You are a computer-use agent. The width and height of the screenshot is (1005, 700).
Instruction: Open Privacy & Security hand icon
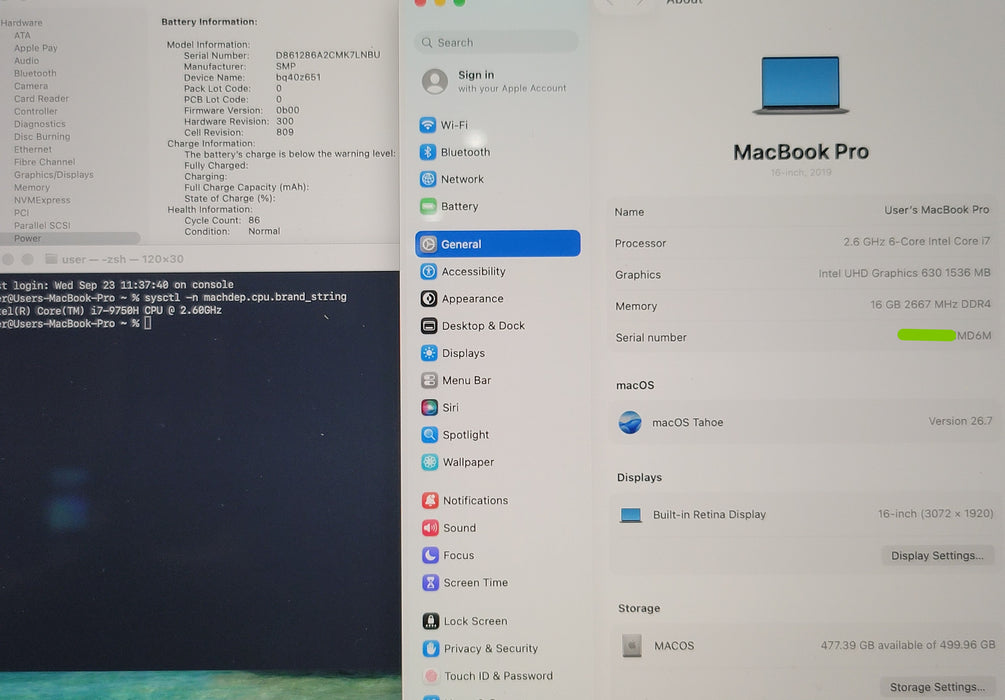431,648
